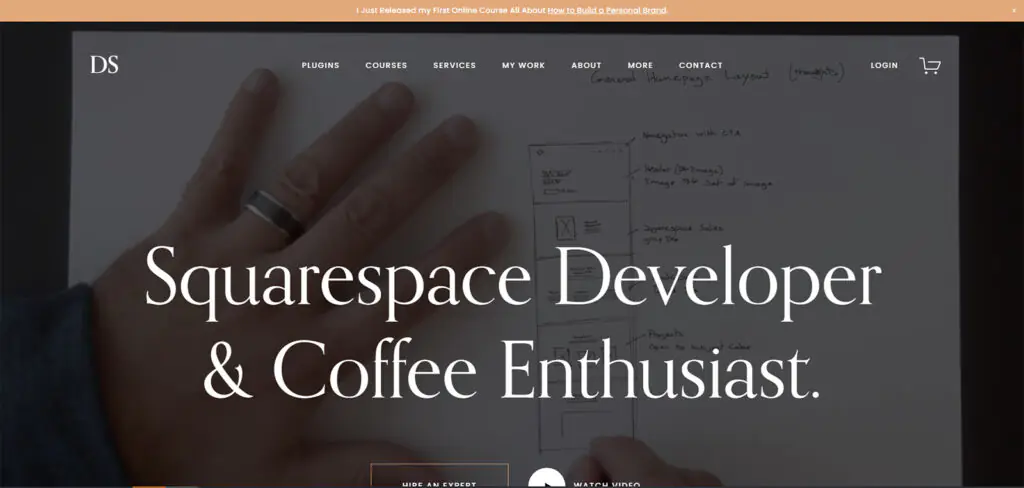Follow the How to Build a Personal Brand link
The image size is (1024, 488).
pos(607,10)
